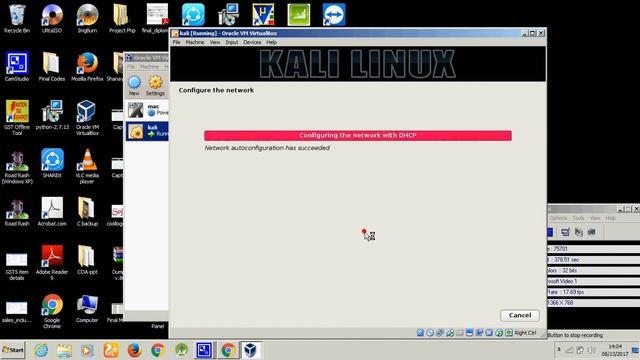This screenshot has width=640, height=360.
Task: Click the network adapter icon in VM status bar
Action: (449, 333)
